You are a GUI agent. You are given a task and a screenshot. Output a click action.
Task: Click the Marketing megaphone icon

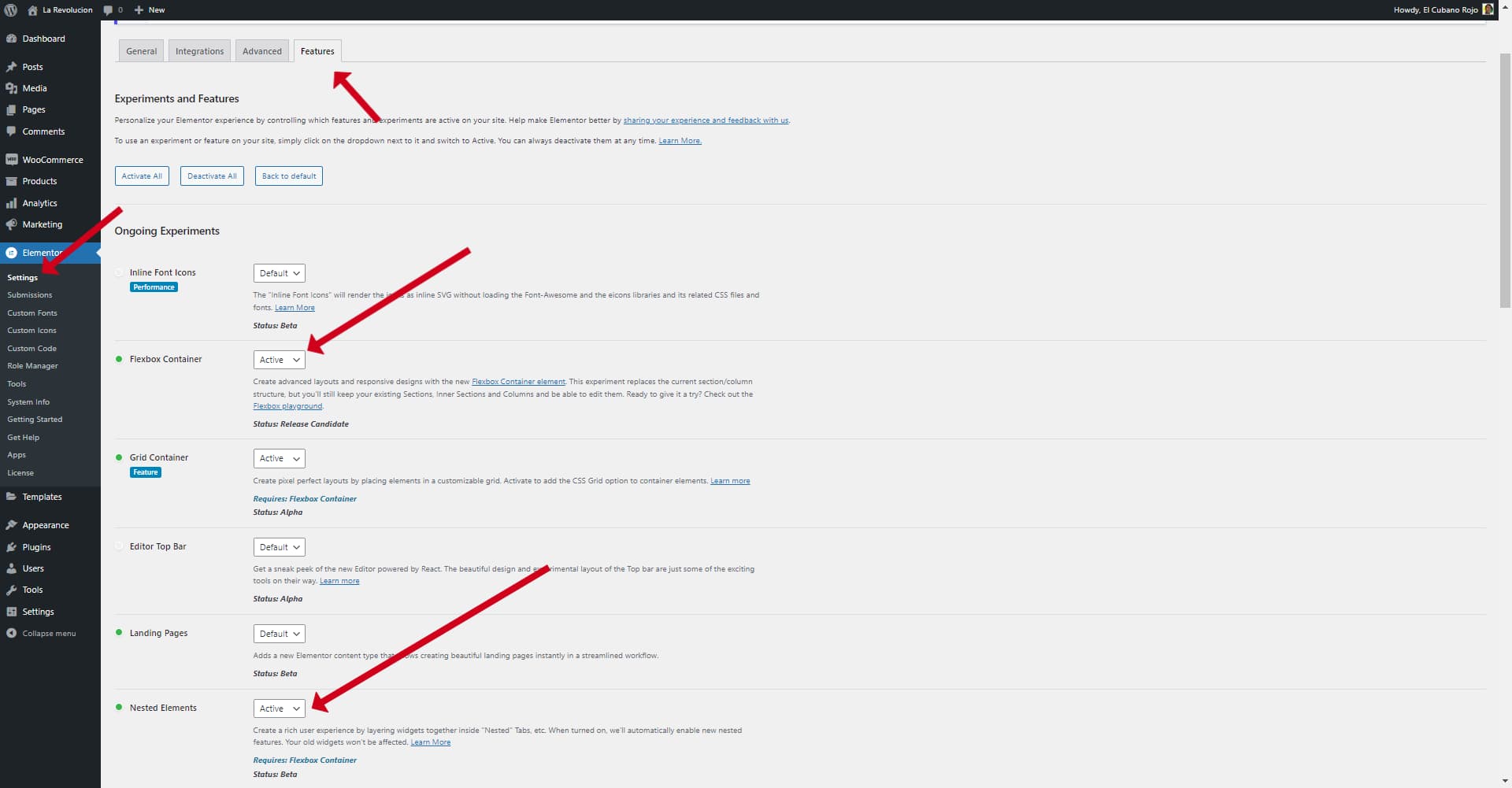click(x=11, y=224)
